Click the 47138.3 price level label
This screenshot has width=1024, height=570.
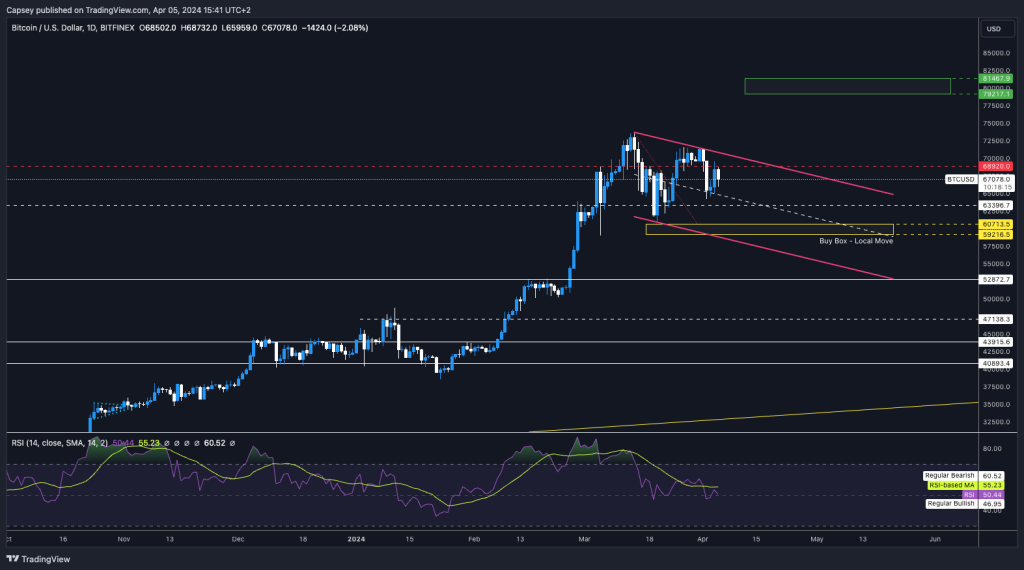coord(997,320)
